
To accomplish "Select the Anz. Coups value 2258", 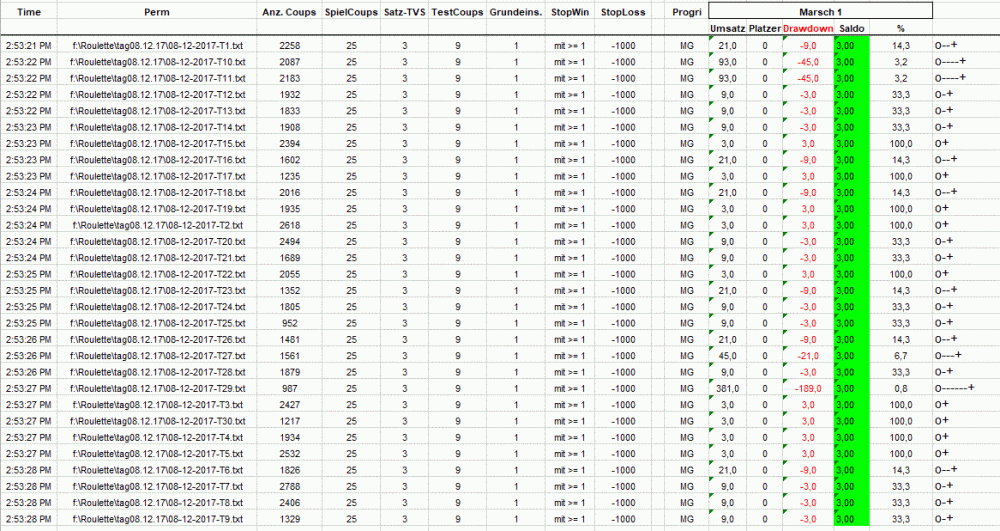I will [x=290, y=46].
